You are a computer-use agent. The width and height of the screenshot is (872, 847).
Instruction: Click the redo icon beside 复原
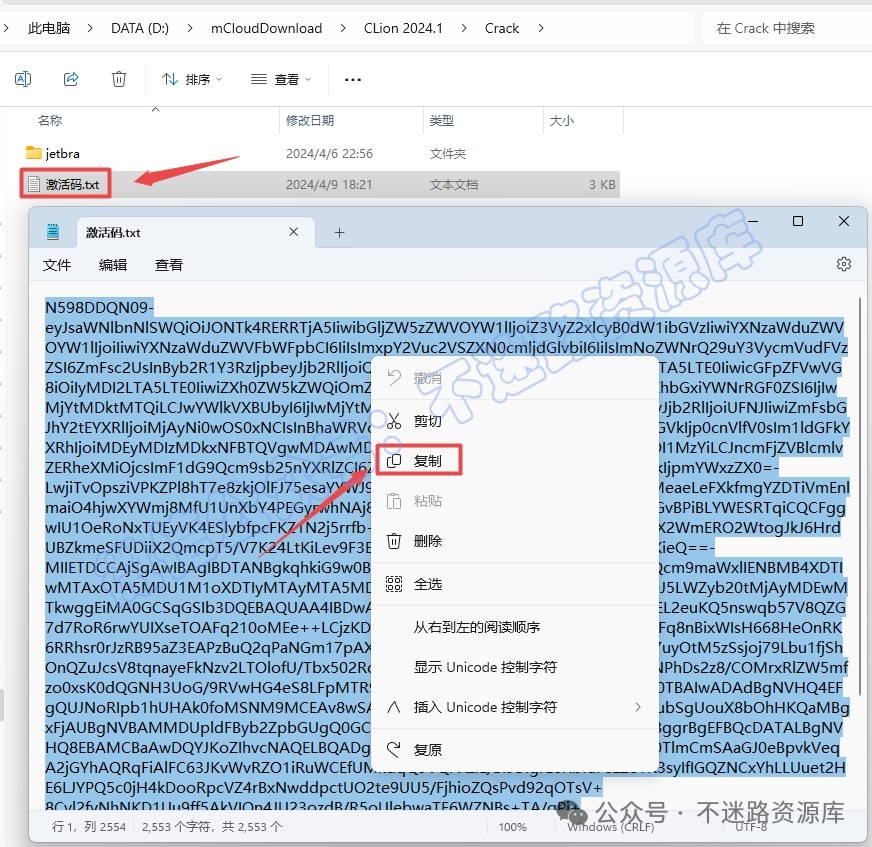point(394,750)
